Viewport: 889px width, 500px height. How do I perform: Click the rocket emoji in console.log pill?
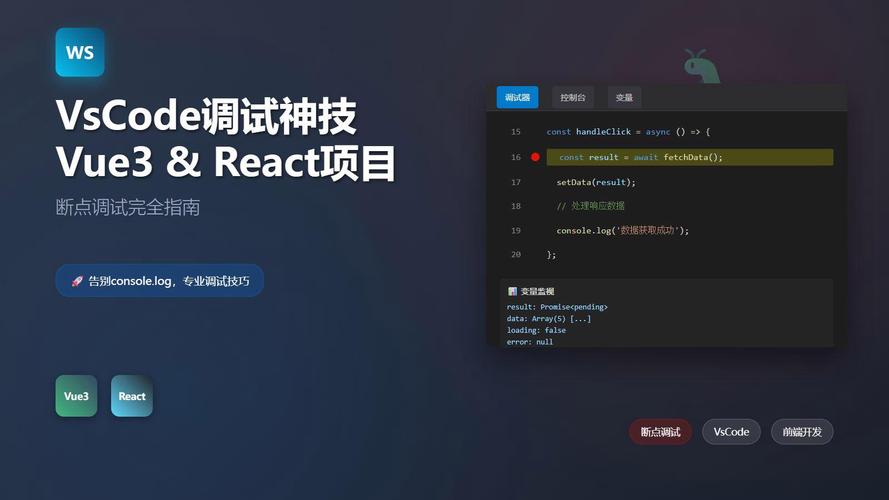[x=77, y=281]
